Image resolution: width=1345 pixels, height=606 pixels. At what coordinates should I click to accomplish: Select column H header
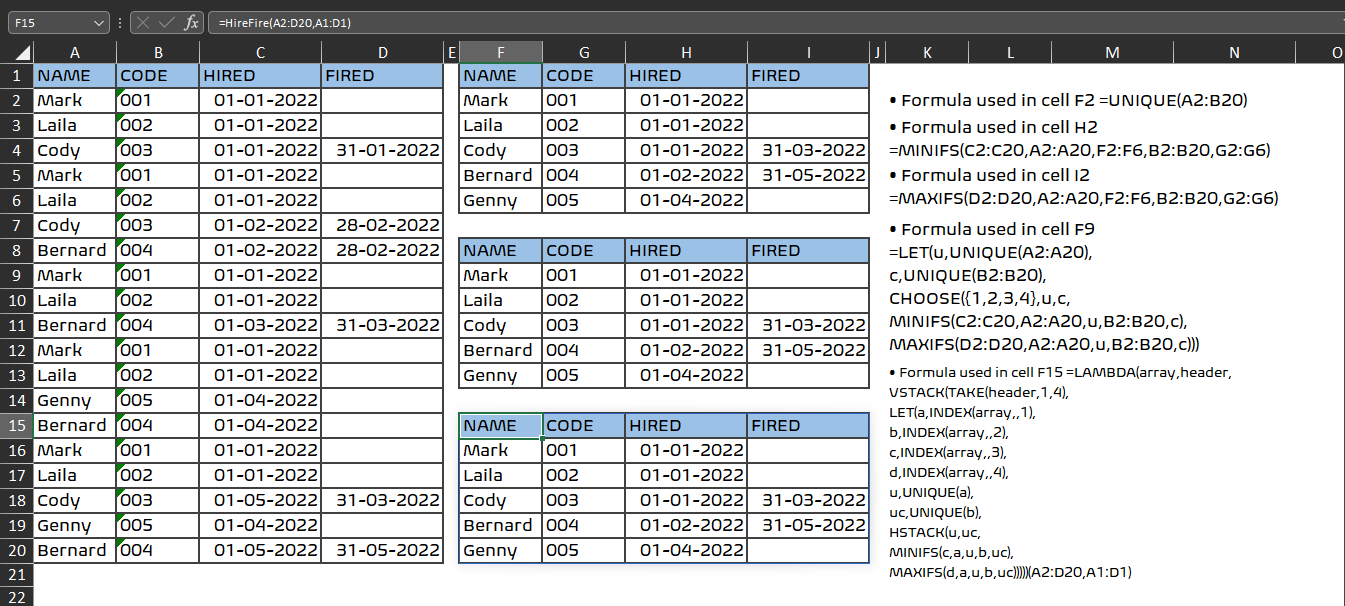click(x=687, y=52)
